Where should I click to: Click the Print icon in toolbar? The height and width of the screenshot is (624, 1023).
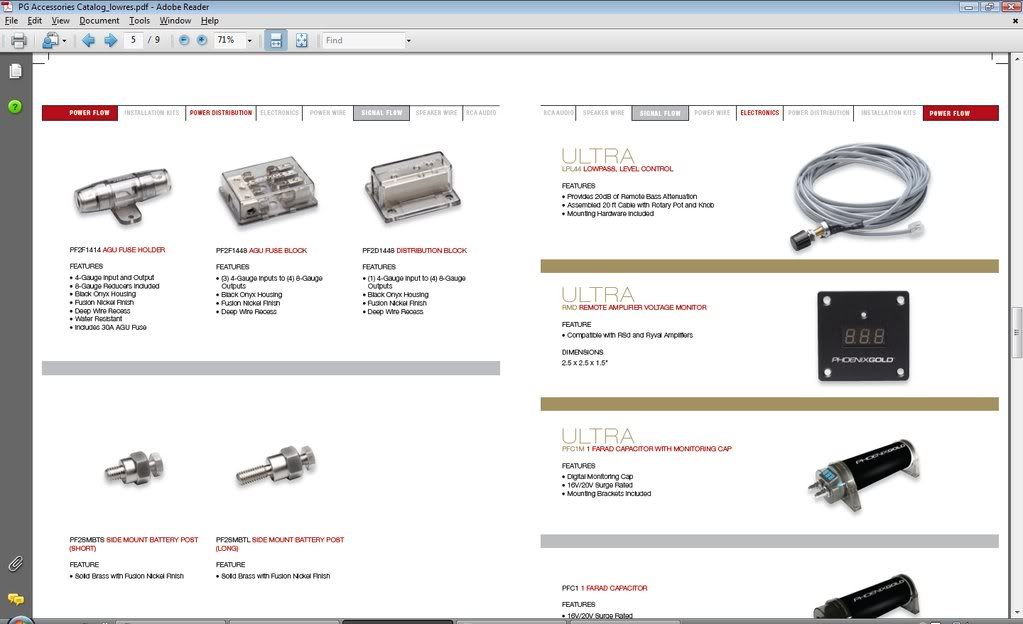coord(19,40)
